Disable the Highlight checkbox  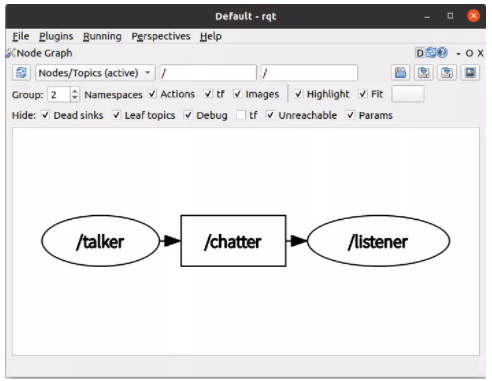tap(298, 94)
